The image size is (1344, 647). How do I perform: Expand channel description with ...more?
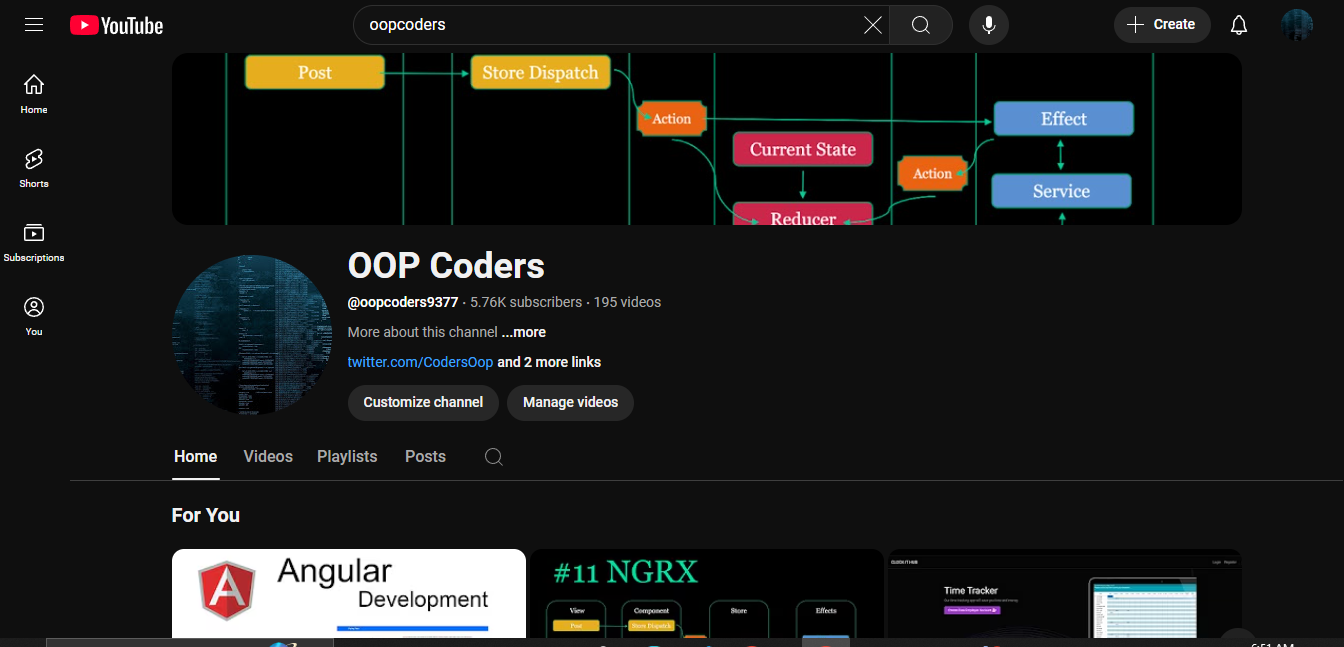[524, 332]
